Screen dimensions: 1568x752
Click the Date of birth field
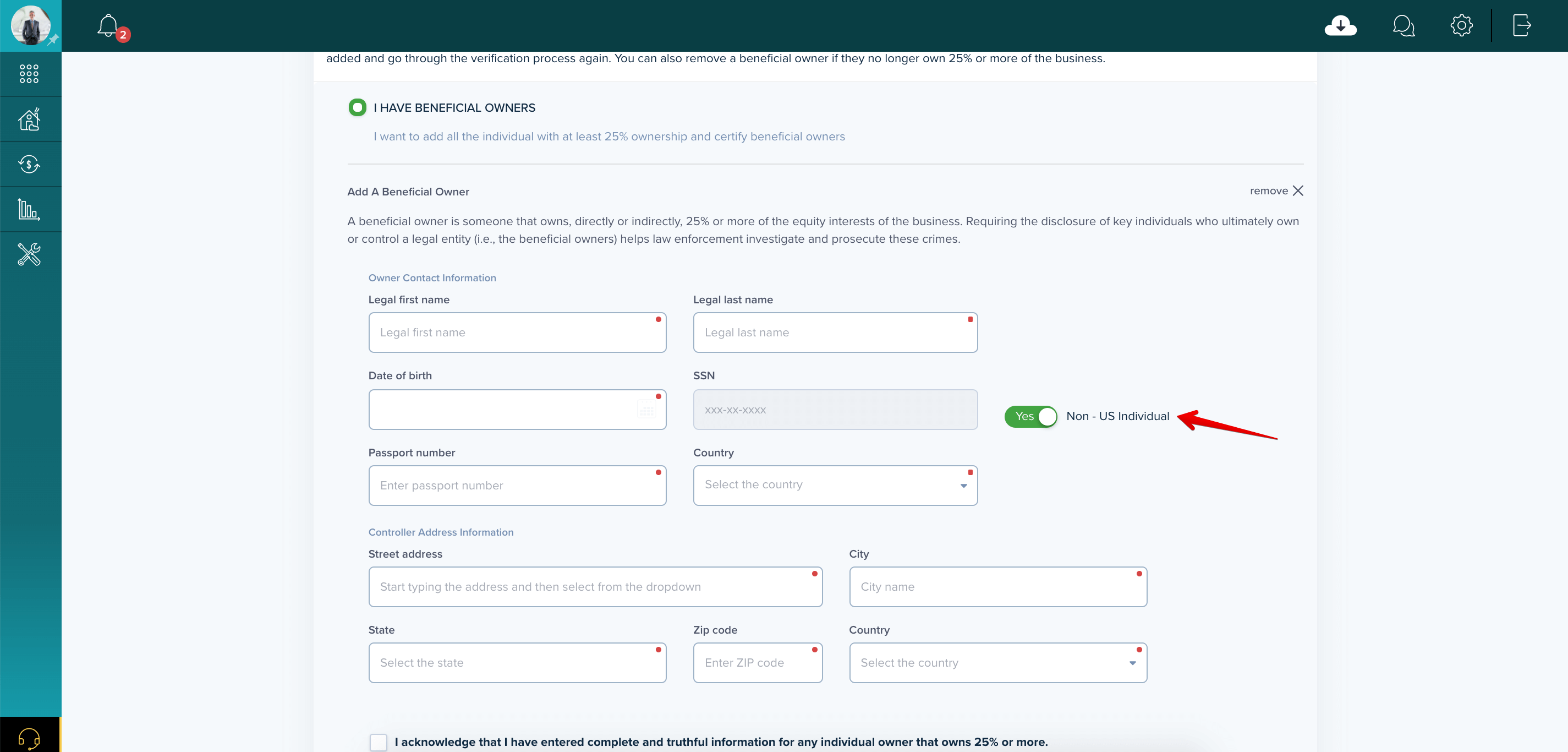coord(517,409)
